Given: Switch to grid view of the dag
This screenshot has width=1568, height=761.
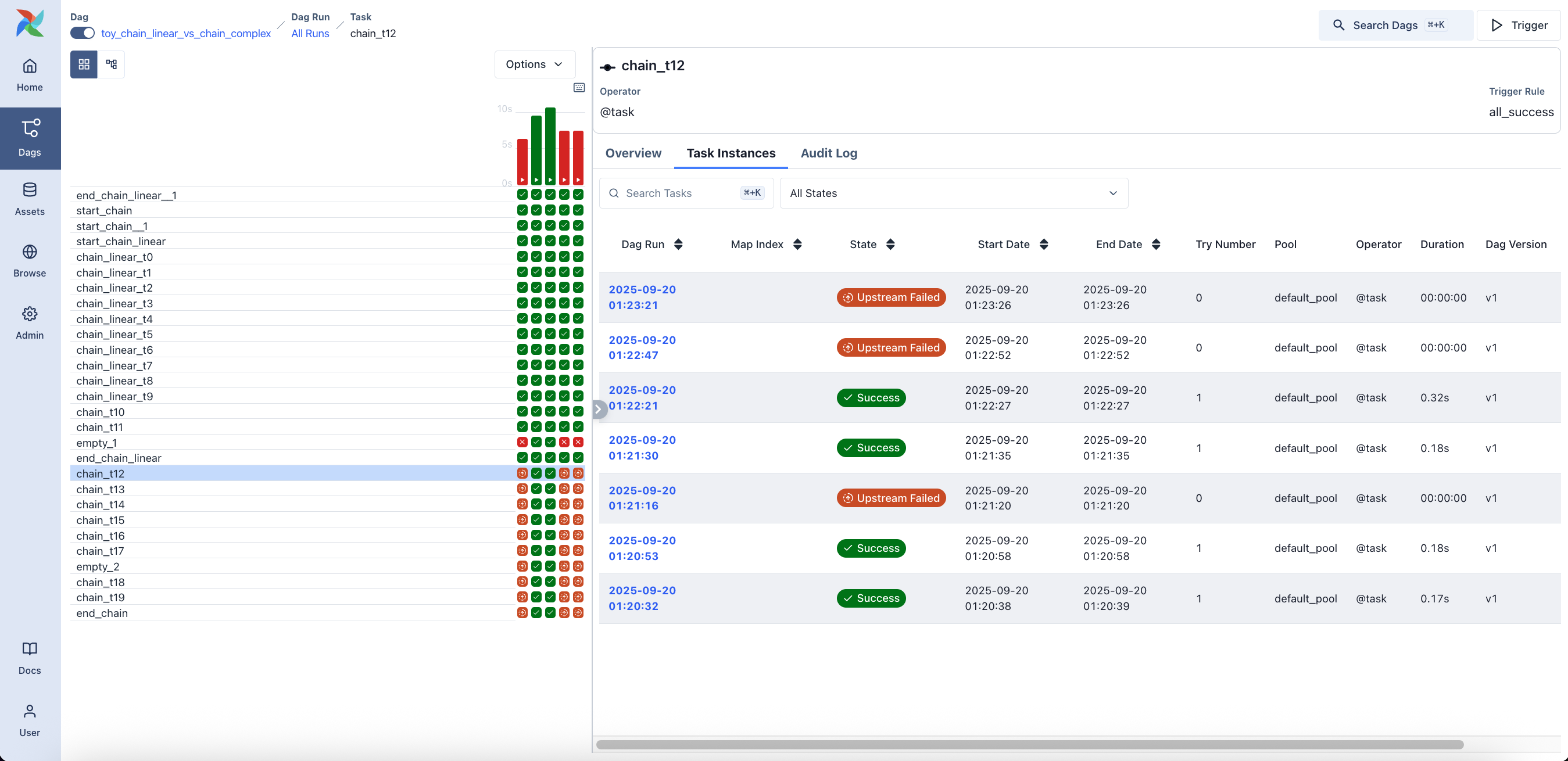Looking at the screenshot, I should pos(84,64).
